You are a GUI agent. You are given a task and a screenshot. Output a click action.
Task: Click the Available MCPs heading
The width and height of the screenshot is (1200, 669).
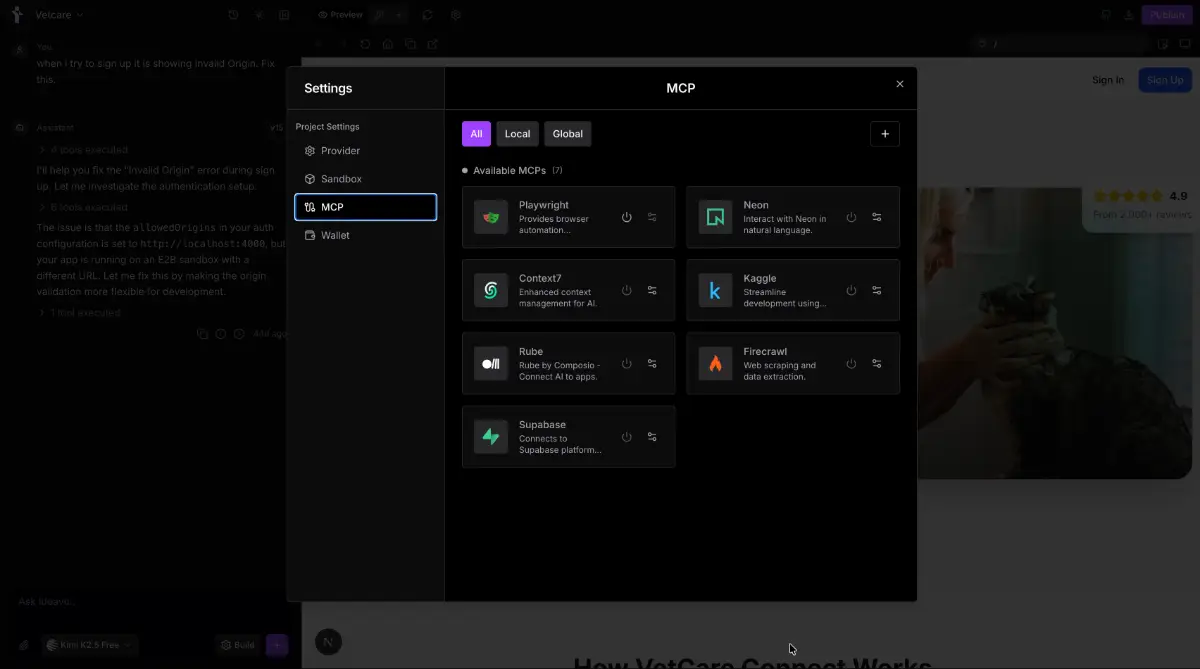point(509,171)
